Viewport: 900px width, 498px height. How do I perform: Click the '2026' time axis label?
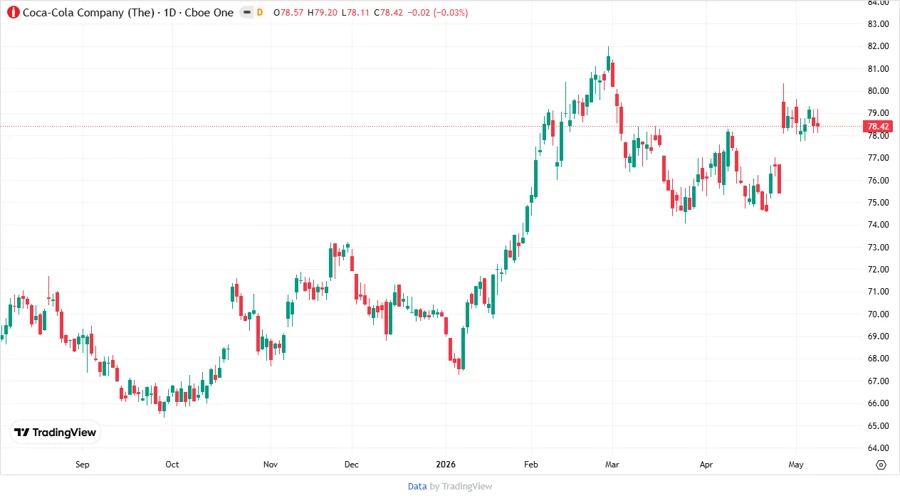(x=445, y=464)
